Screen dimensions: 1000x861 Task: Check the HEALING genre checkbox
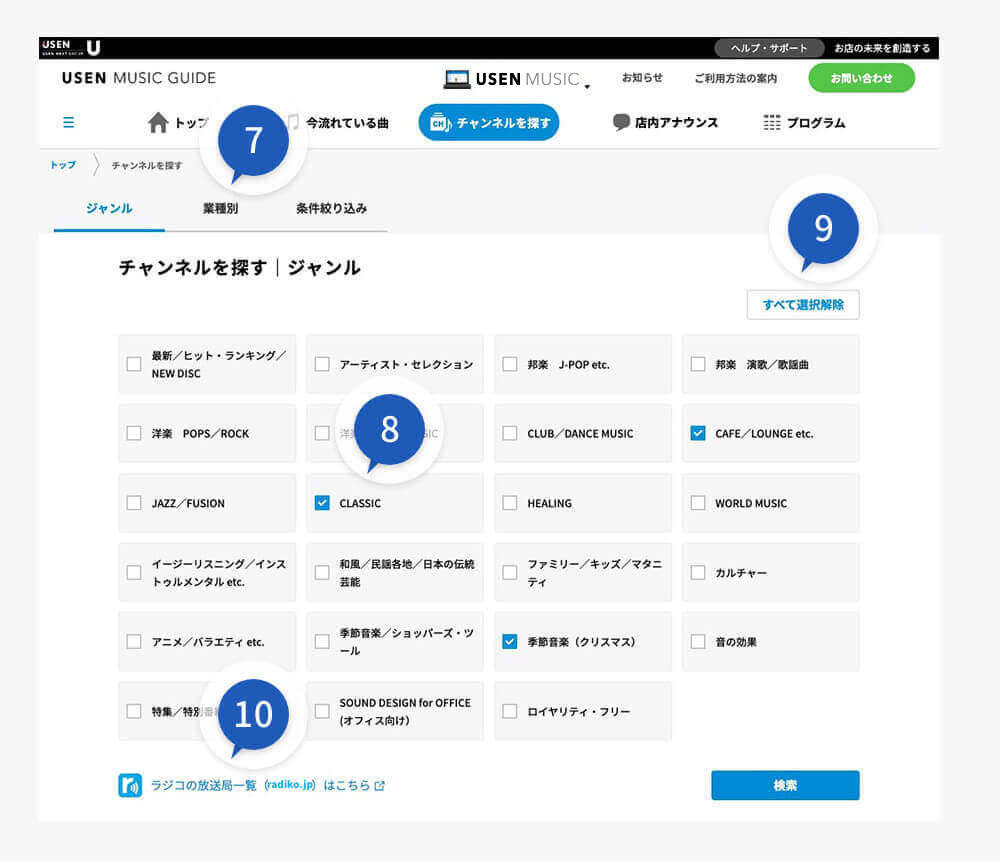pos(510,503)
